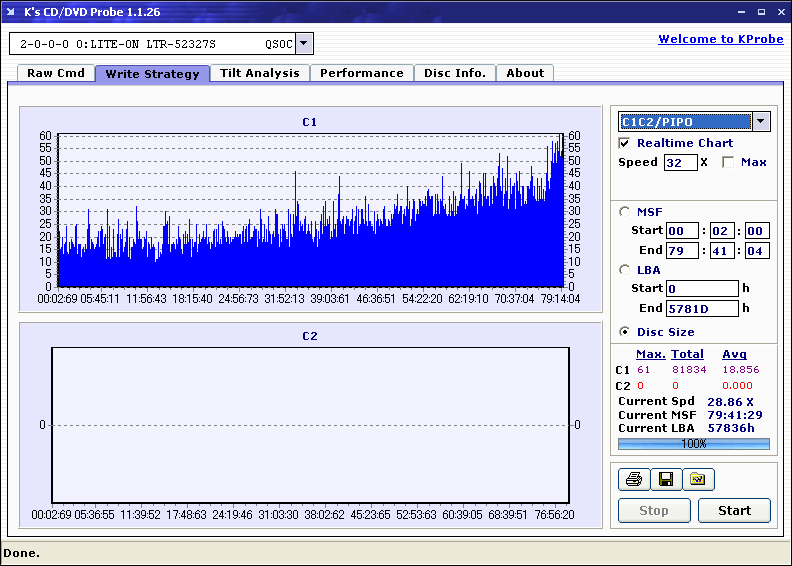
Task: Click the floppy disk save icon
Action: [666, 480]
